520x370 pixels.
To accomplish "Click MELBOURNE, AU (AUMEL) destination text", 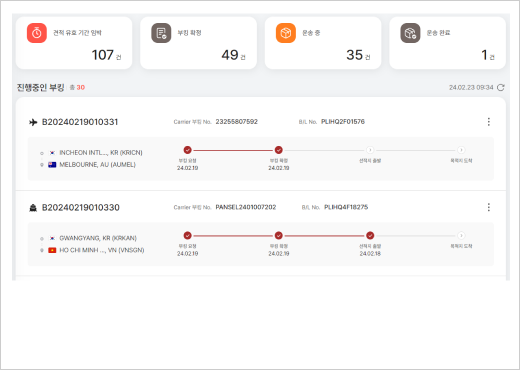I will (x=98, y=165).
